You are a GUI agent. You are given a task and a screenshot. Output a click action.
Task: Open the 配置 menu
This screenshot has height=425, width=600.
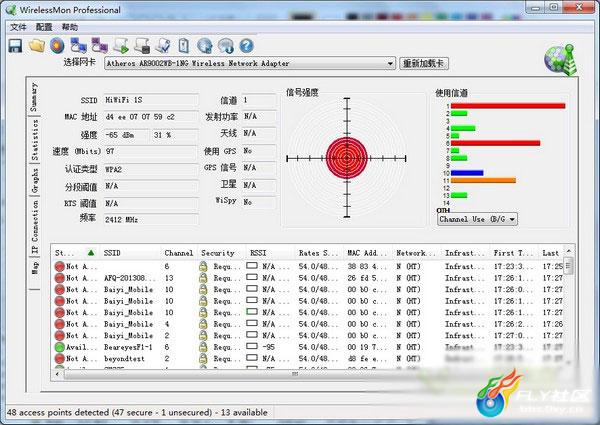[x=44, y=27]
